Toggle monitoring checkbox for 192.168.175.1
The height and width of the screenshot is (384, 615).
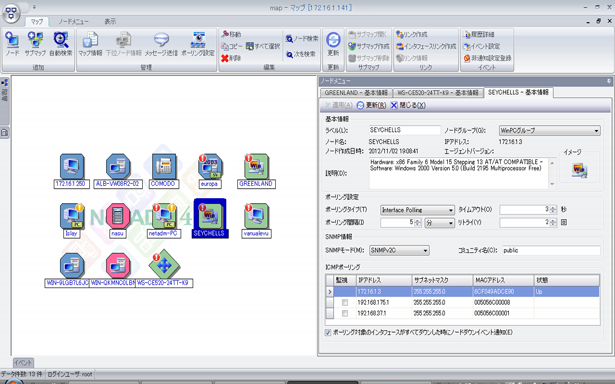point(345,302)
